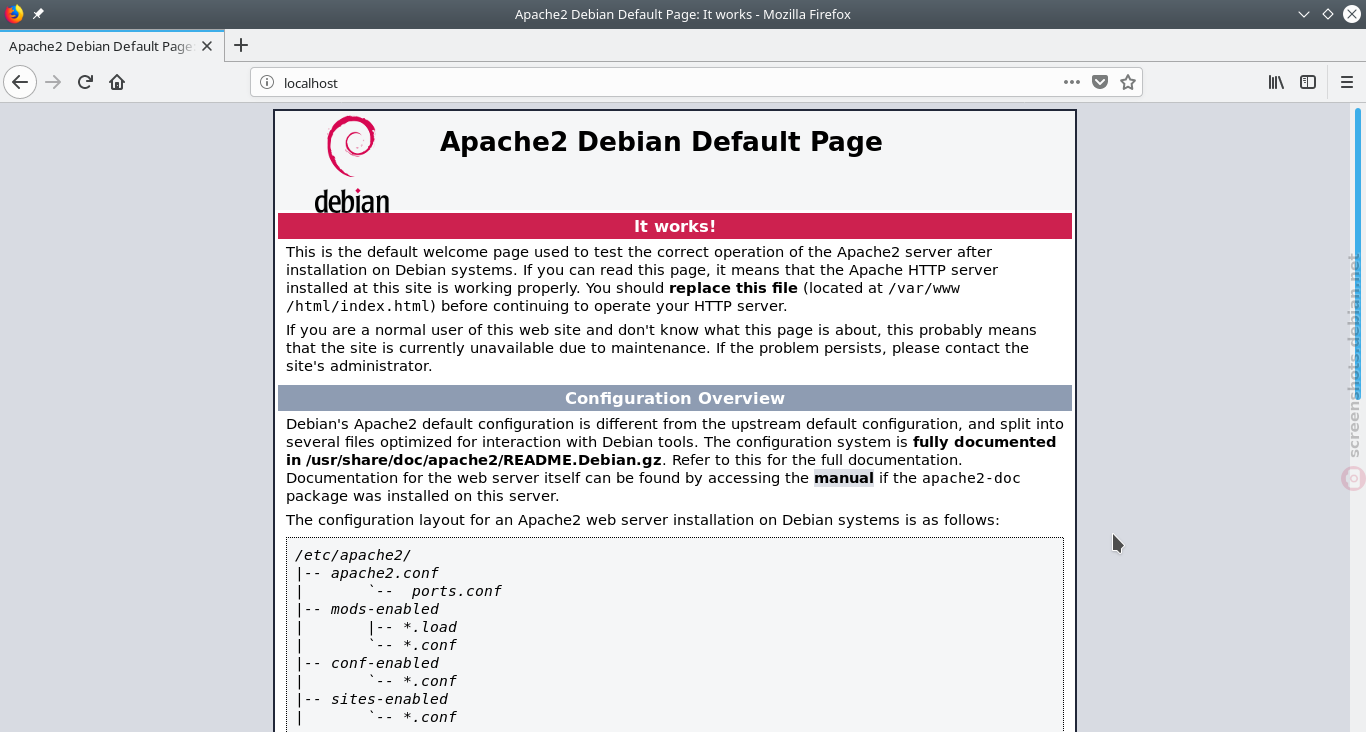Screen dimensions: 1366x732
Task: Click the '*.load' entry in tree
Action: (430, 627)
